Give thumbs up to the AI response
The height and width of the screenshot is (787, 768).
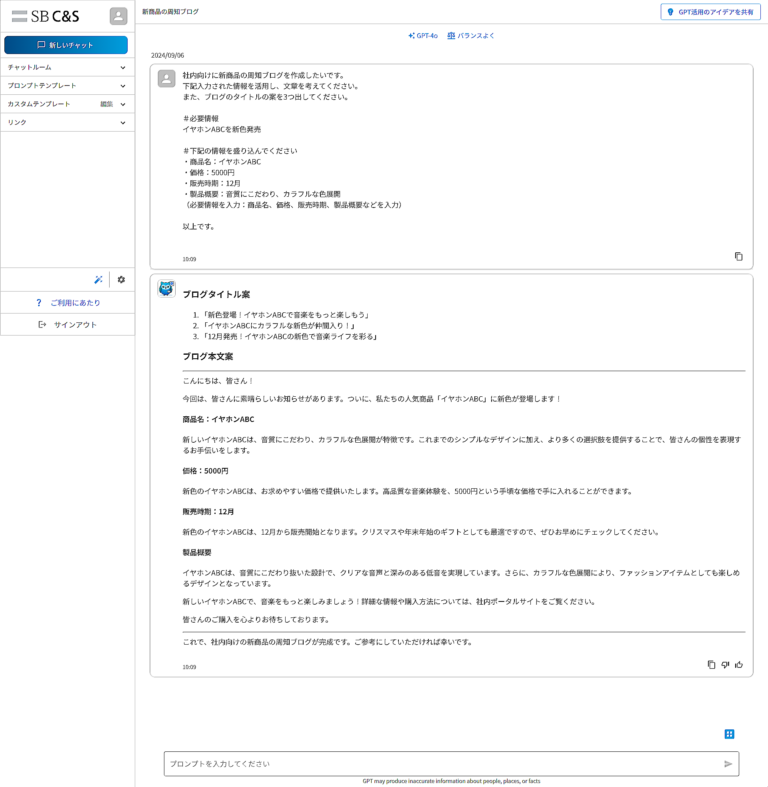(739, 664)
